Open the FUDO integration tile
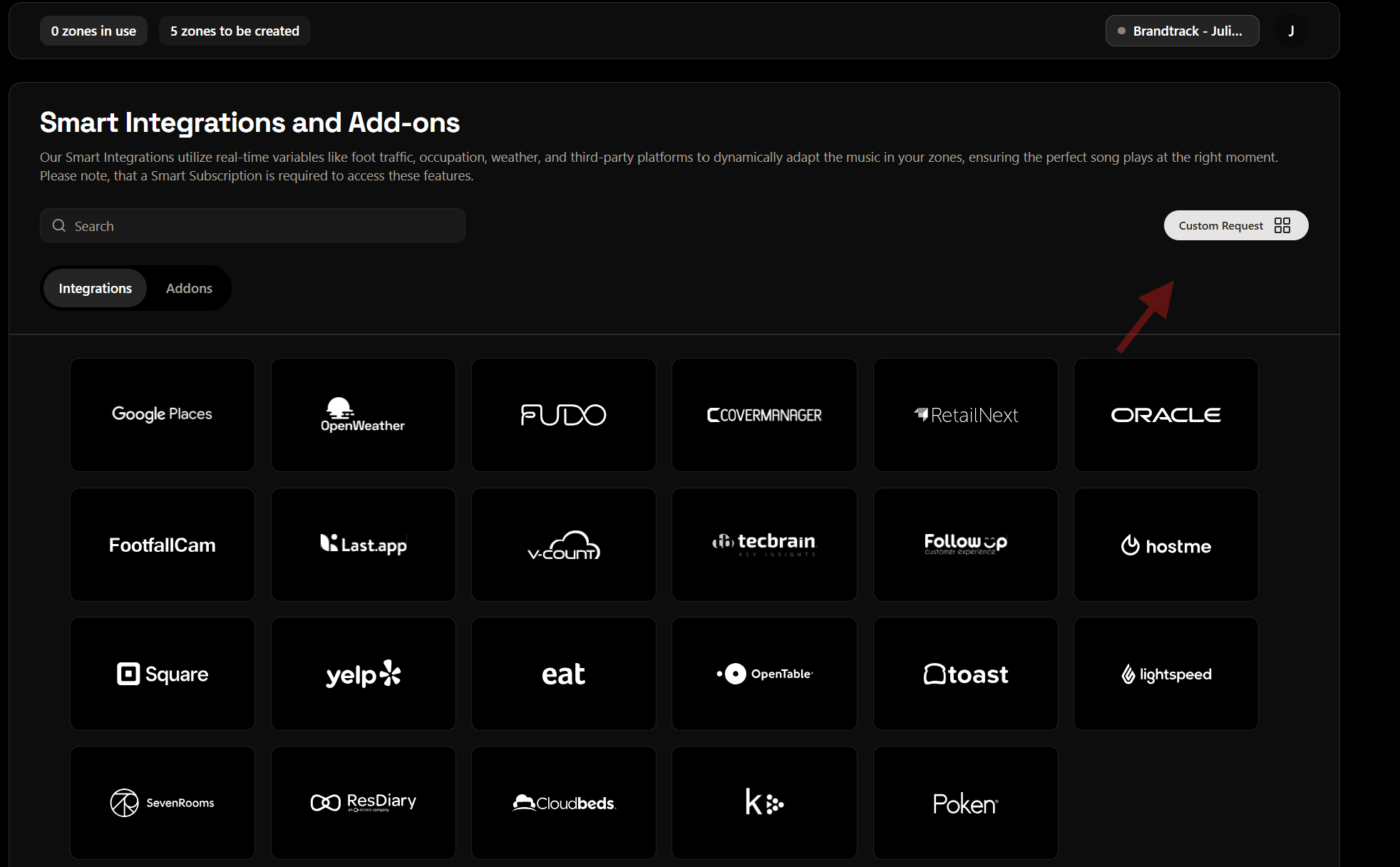Image resolution: width=1400 pixels, height=867 pixels. 563,414
